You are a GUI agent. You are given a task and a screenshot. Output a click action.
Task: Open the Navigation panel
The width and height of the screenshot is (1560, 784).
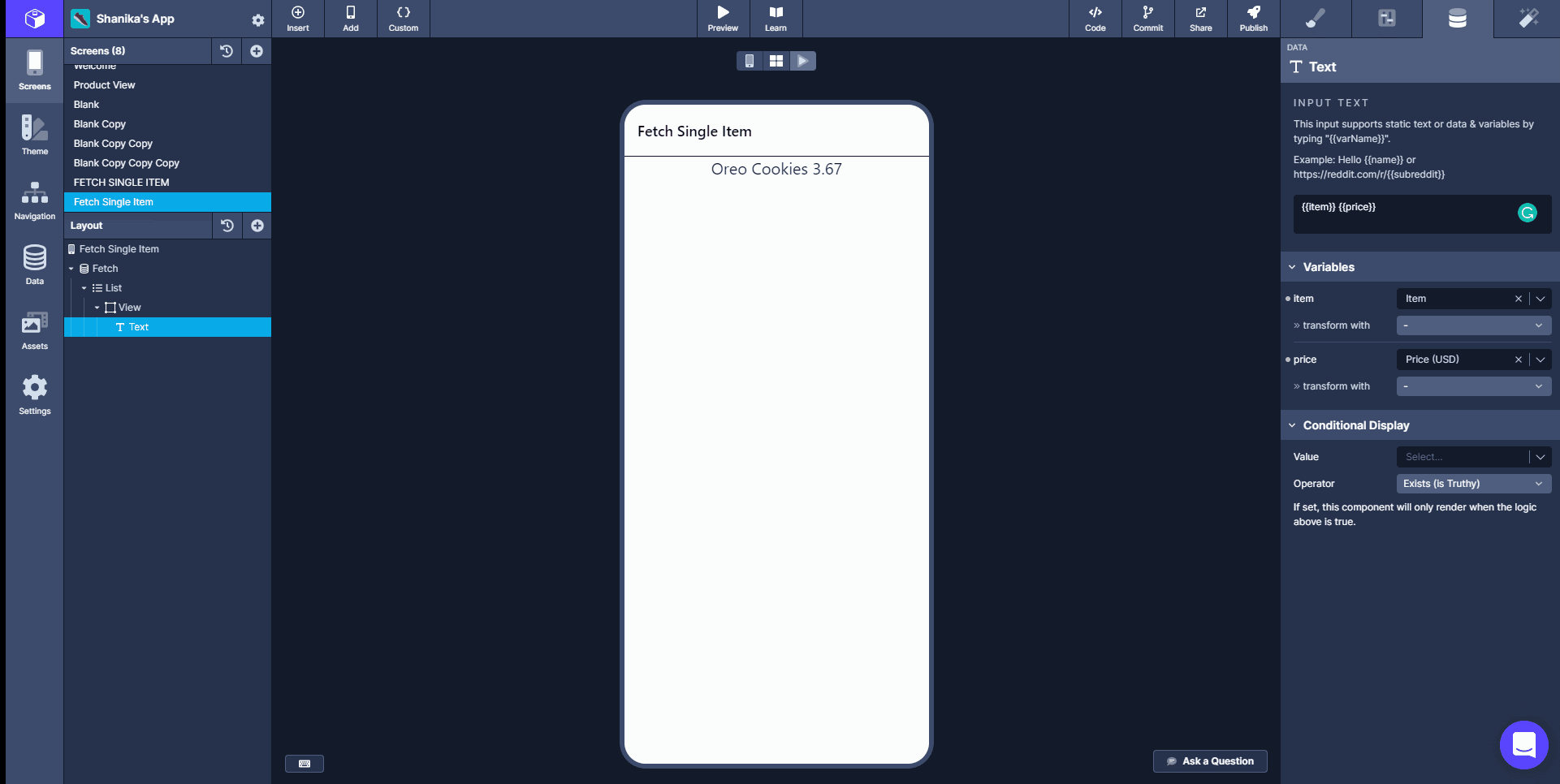(x=34, y=200)
